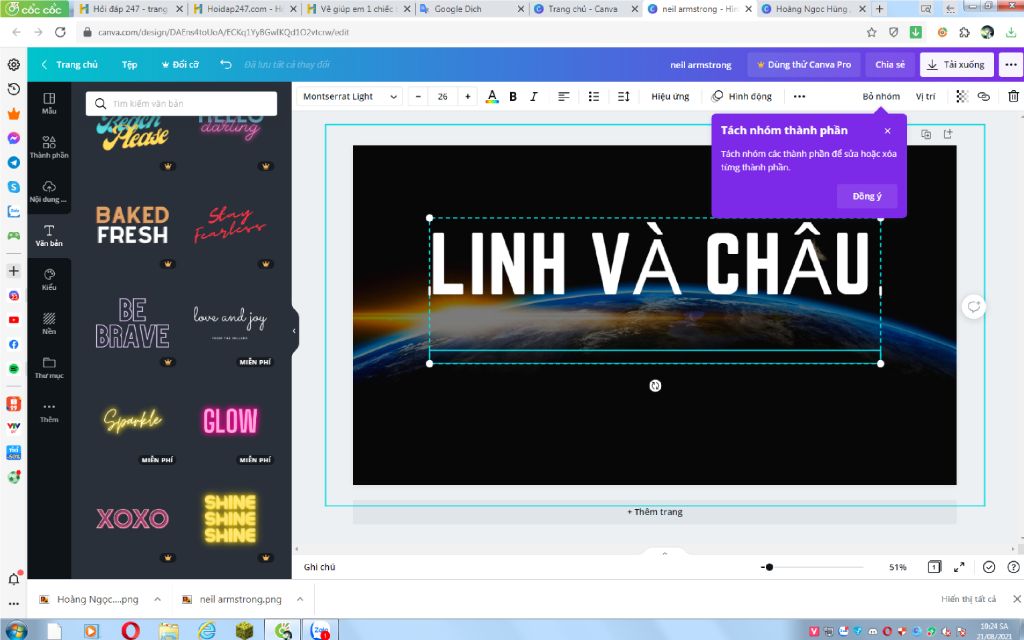Screen dimensions: 1024x640
Task: Adjust the zoom slider handle
Action: click(769, 567)
